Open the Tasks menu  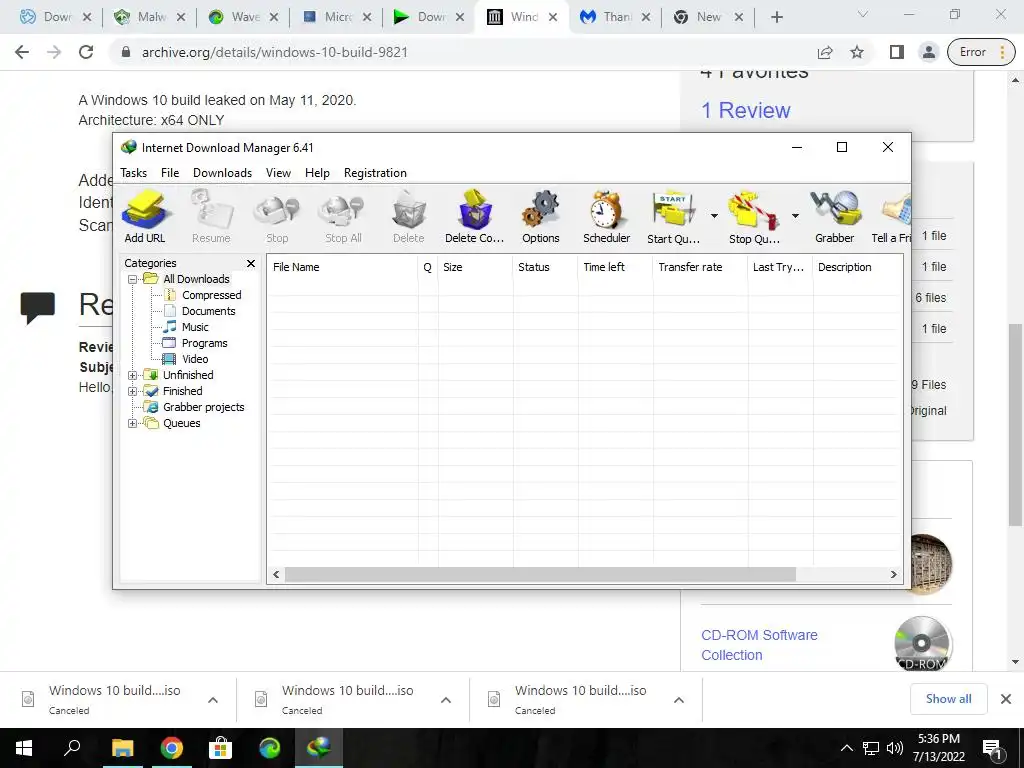(x=133, y=173)
